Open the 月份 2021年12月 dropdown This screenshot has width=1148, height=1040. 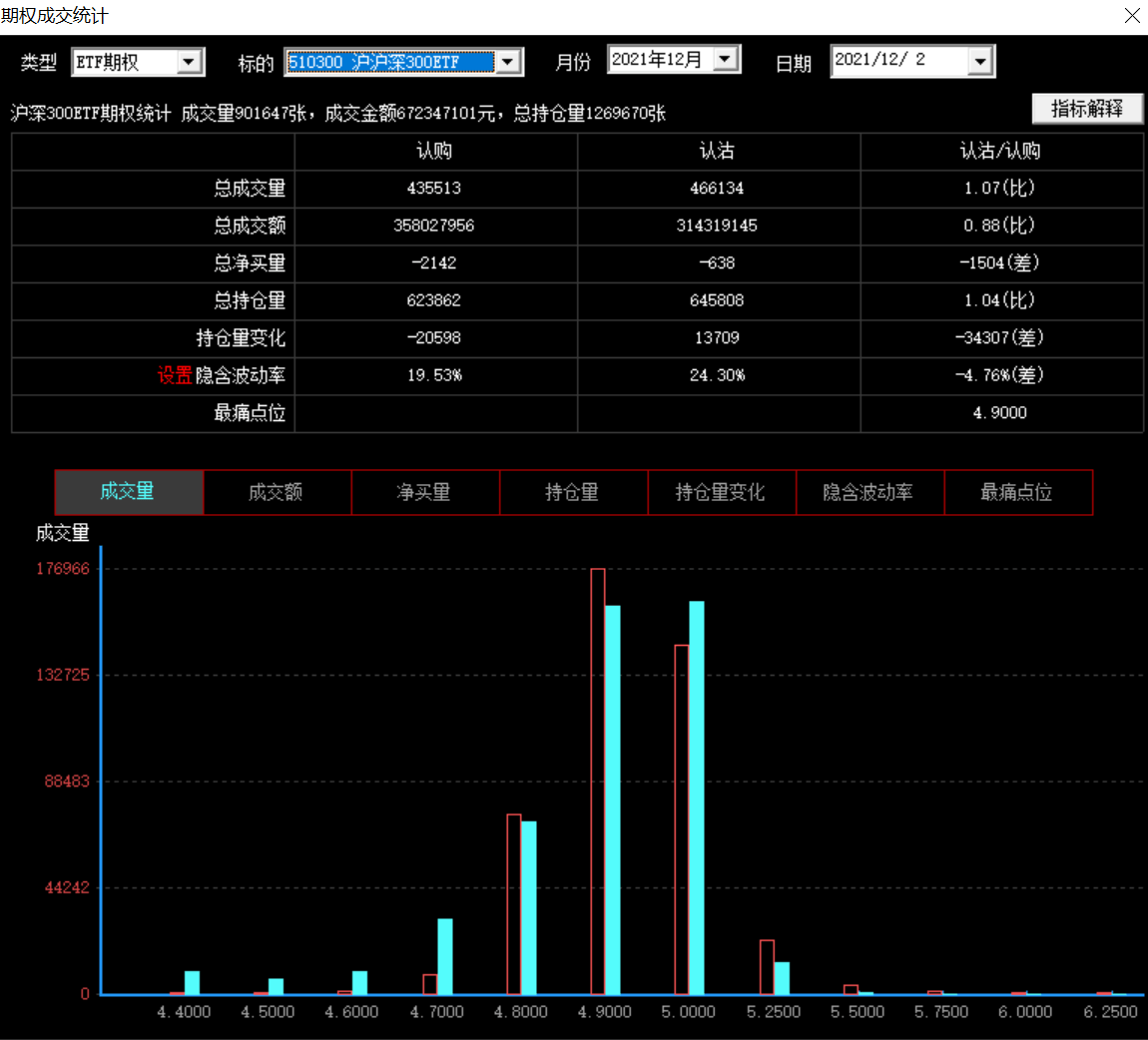(726, 60)
